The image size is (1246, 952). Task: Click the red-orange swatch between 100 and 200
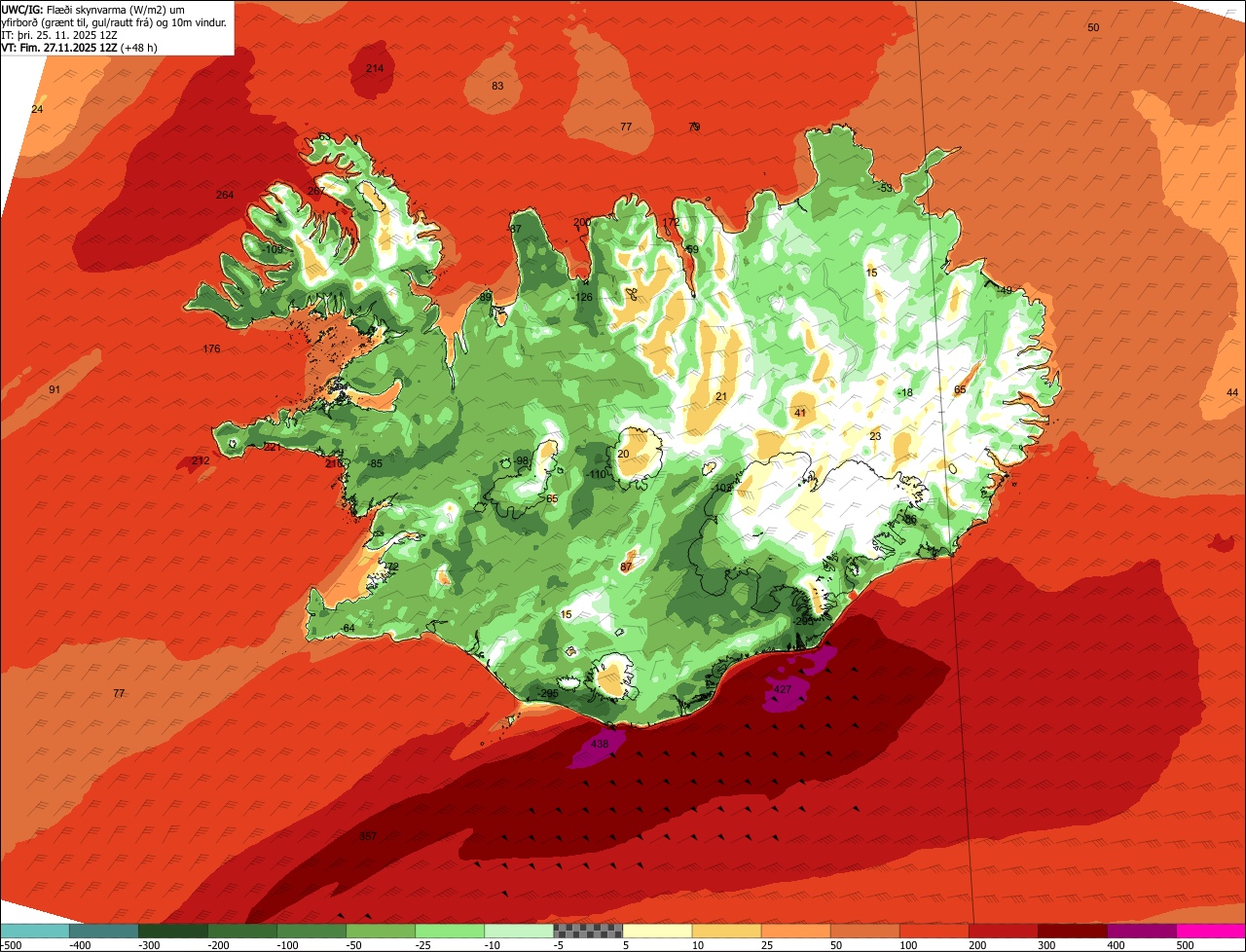click(934, 931)
